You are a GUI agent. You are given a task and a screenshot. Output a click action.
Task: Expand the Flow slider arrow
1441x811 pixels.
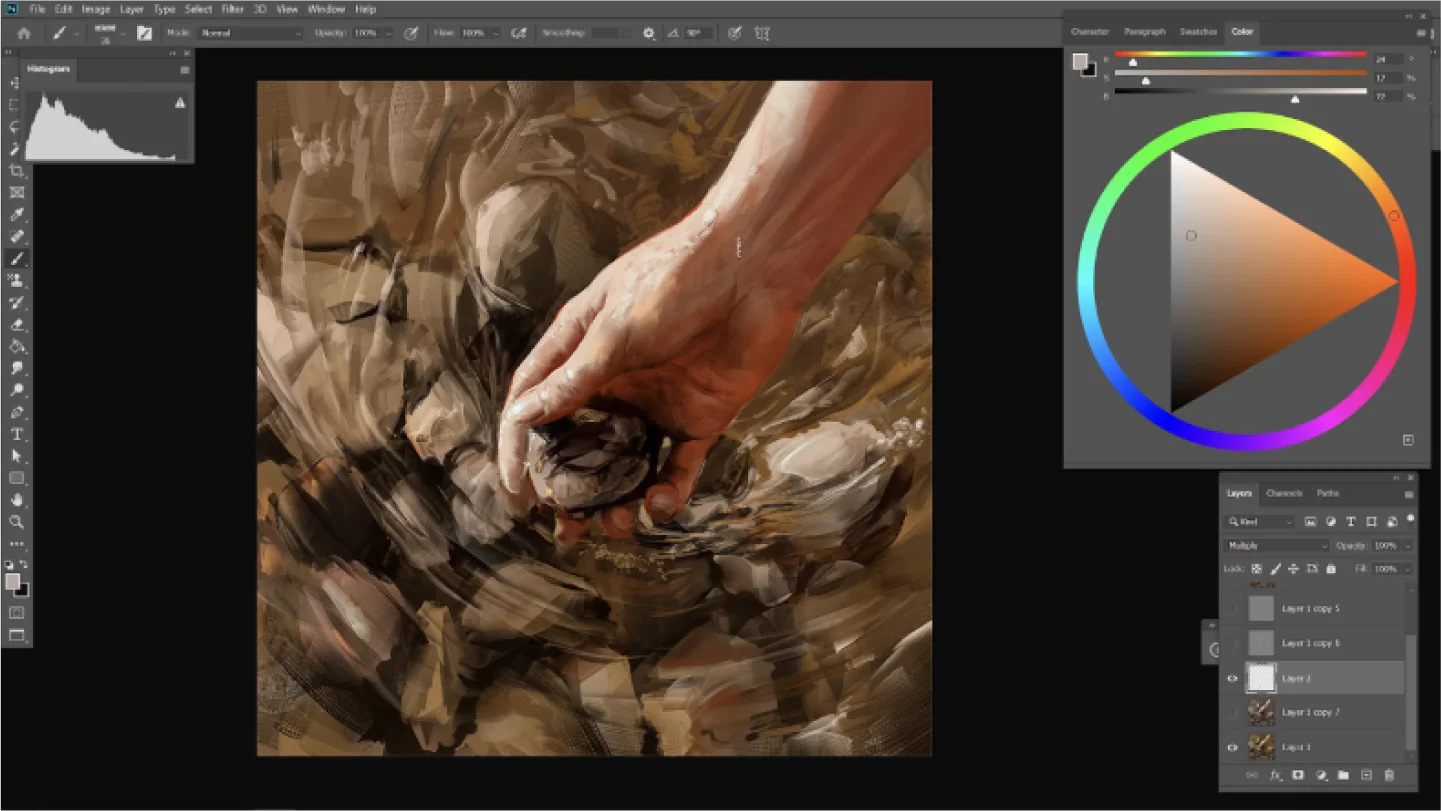click(x=495, y=33)
